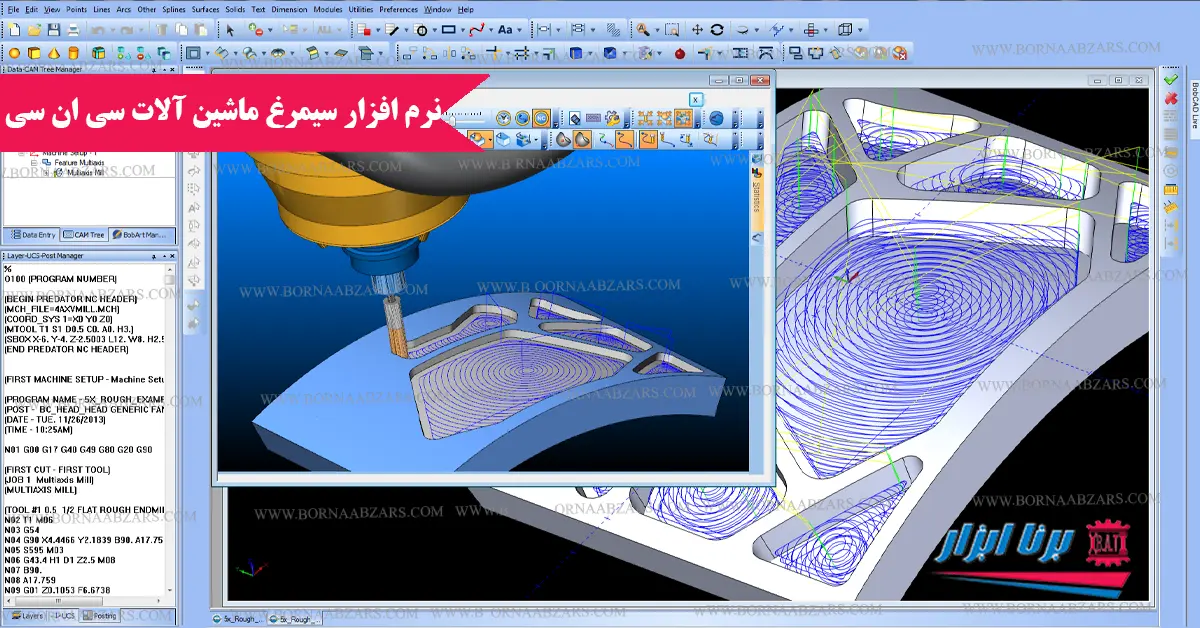
Task: Switch to the BobArt Manager tab
Action: tap(143, 235)
